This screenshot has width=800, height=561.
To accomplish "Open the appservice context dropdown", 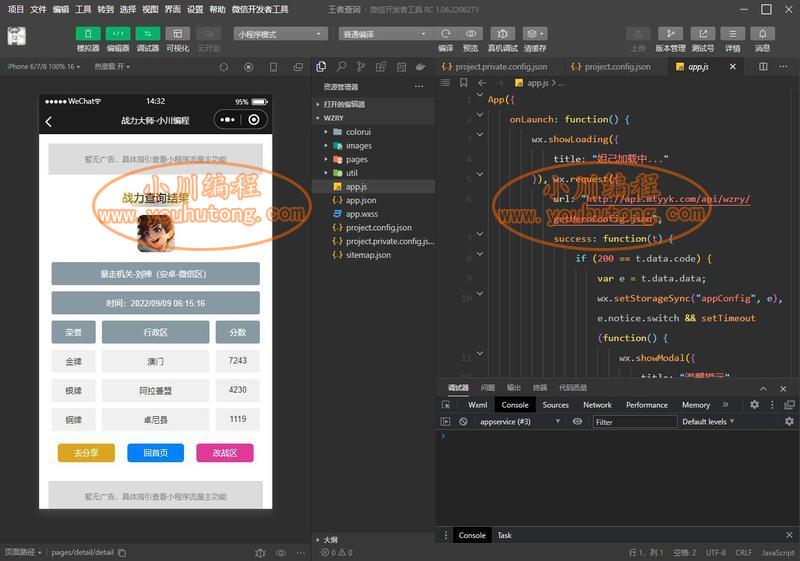I will tap(519, 422).
